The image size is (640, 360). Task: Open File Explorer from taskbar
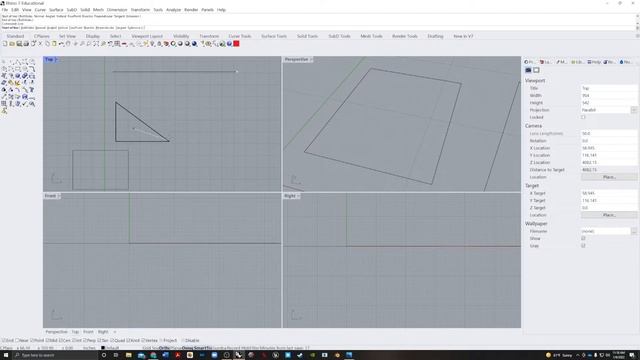[128, 355]
